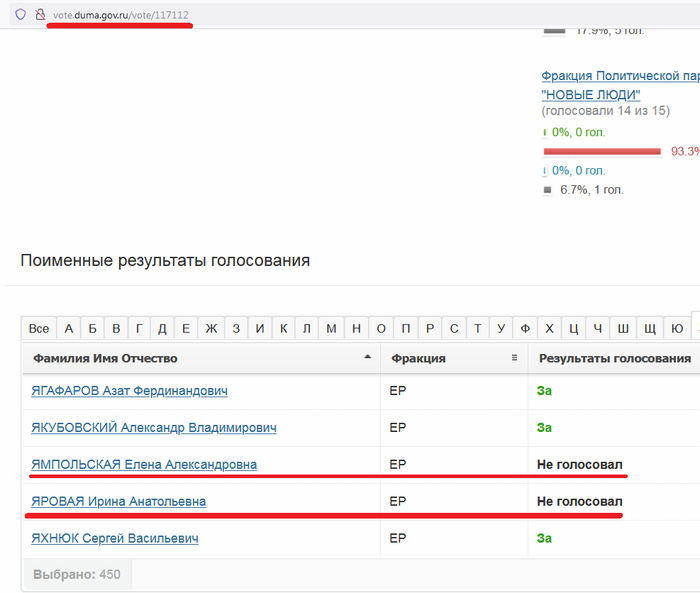Image resolution: width=700 pixels, height=593 pixels.
Task: Open ЯРОВАЯ Ирина Анатольевна deputy link
Action: tap(119, 501)
